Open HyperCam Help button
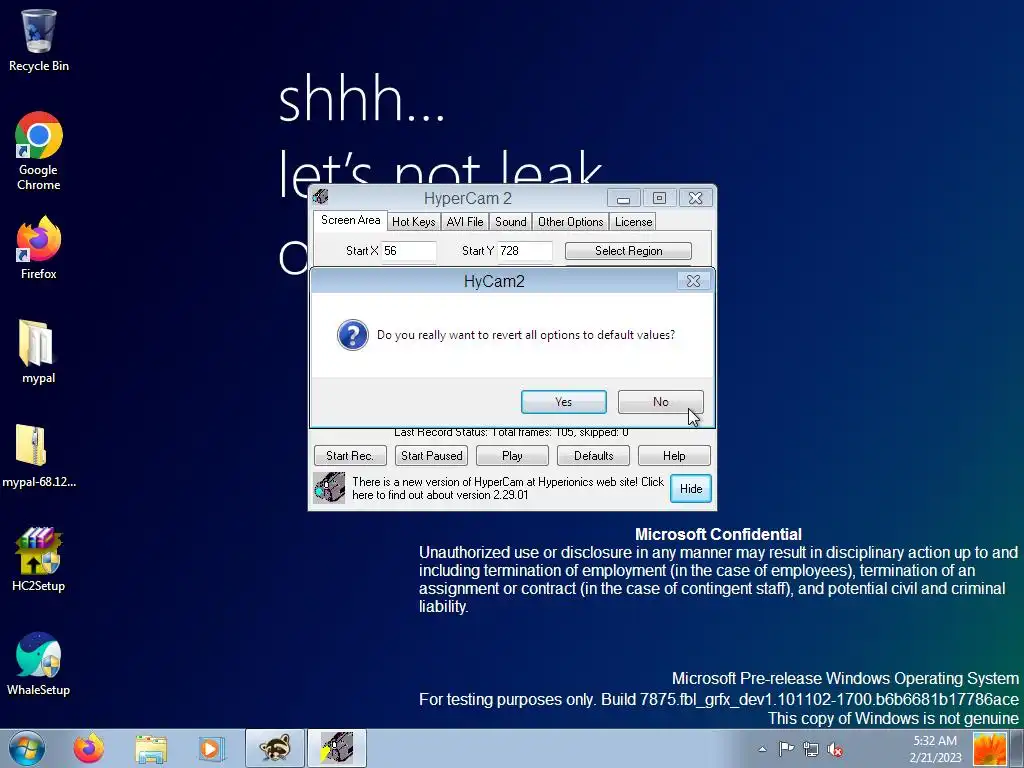 674,456
